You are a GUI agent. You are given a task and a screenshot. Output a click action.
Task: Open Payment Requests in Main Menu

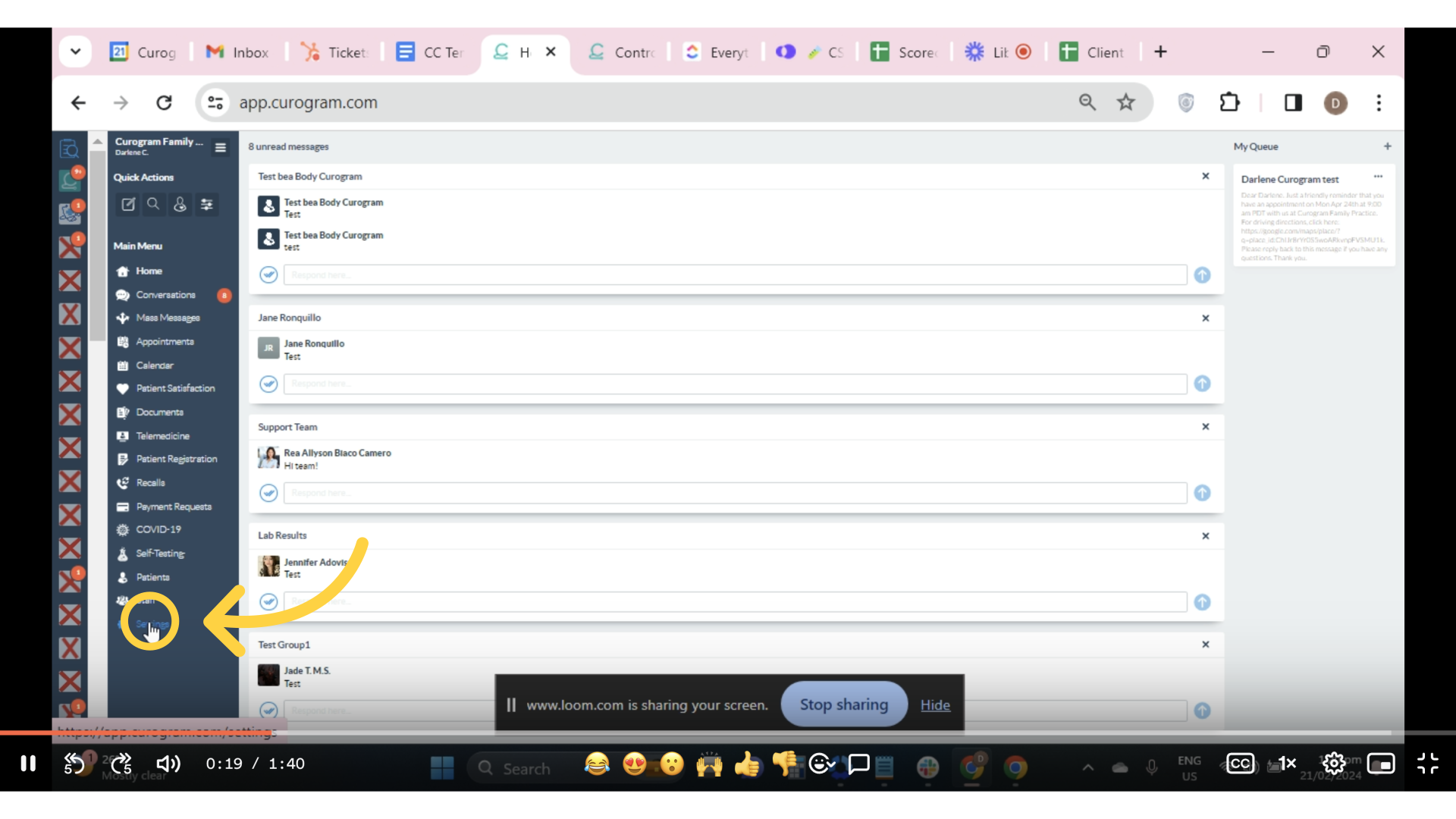click(173, 507)
